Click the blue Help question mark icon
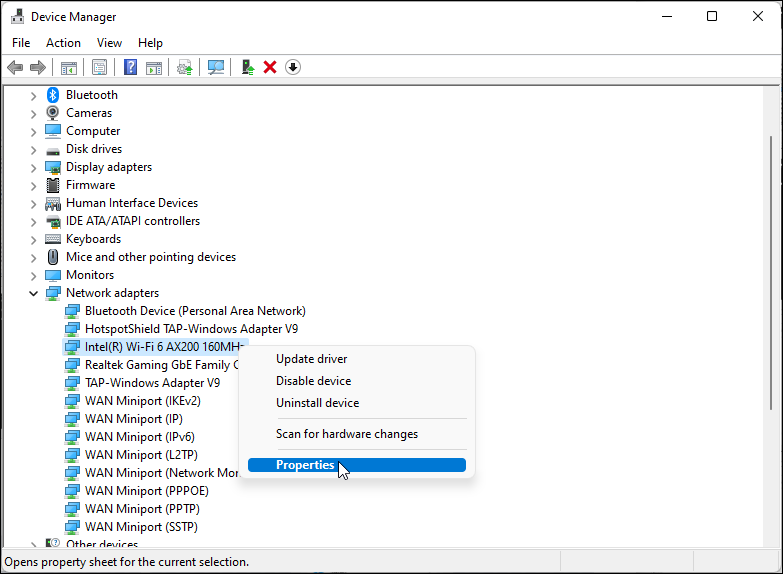This screenshot has width=783, height=574. click(x=130, y=67)
